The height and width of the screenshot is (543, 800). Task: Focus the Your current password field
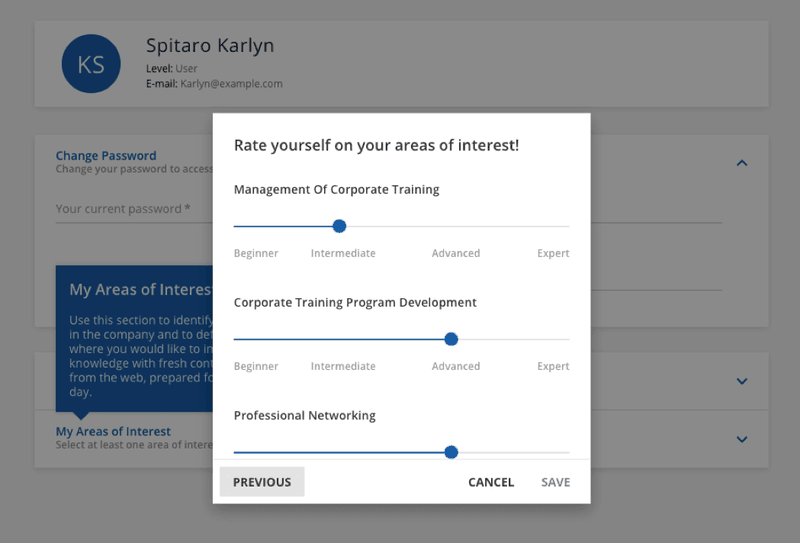[134, 209]
